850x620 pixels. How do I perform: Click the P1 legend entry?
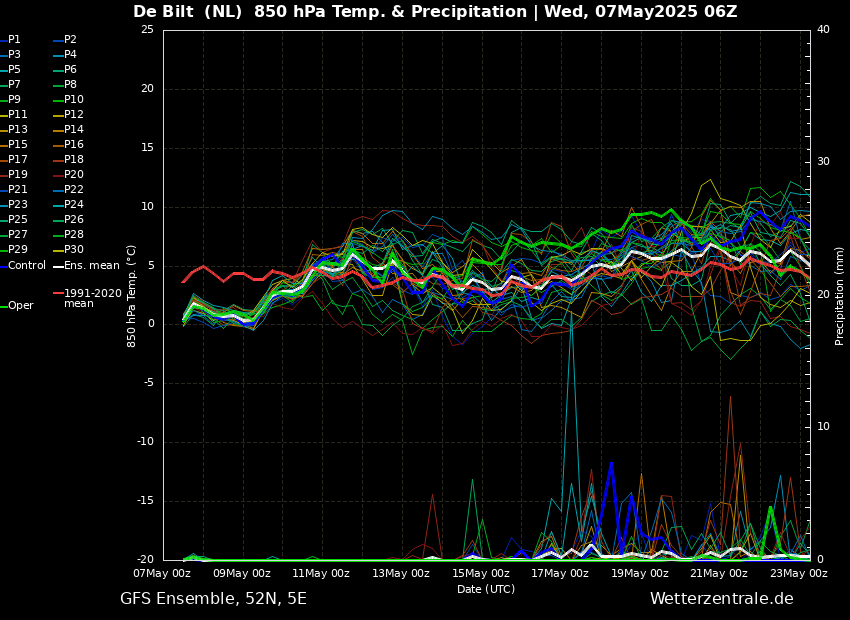coord(14,40)
